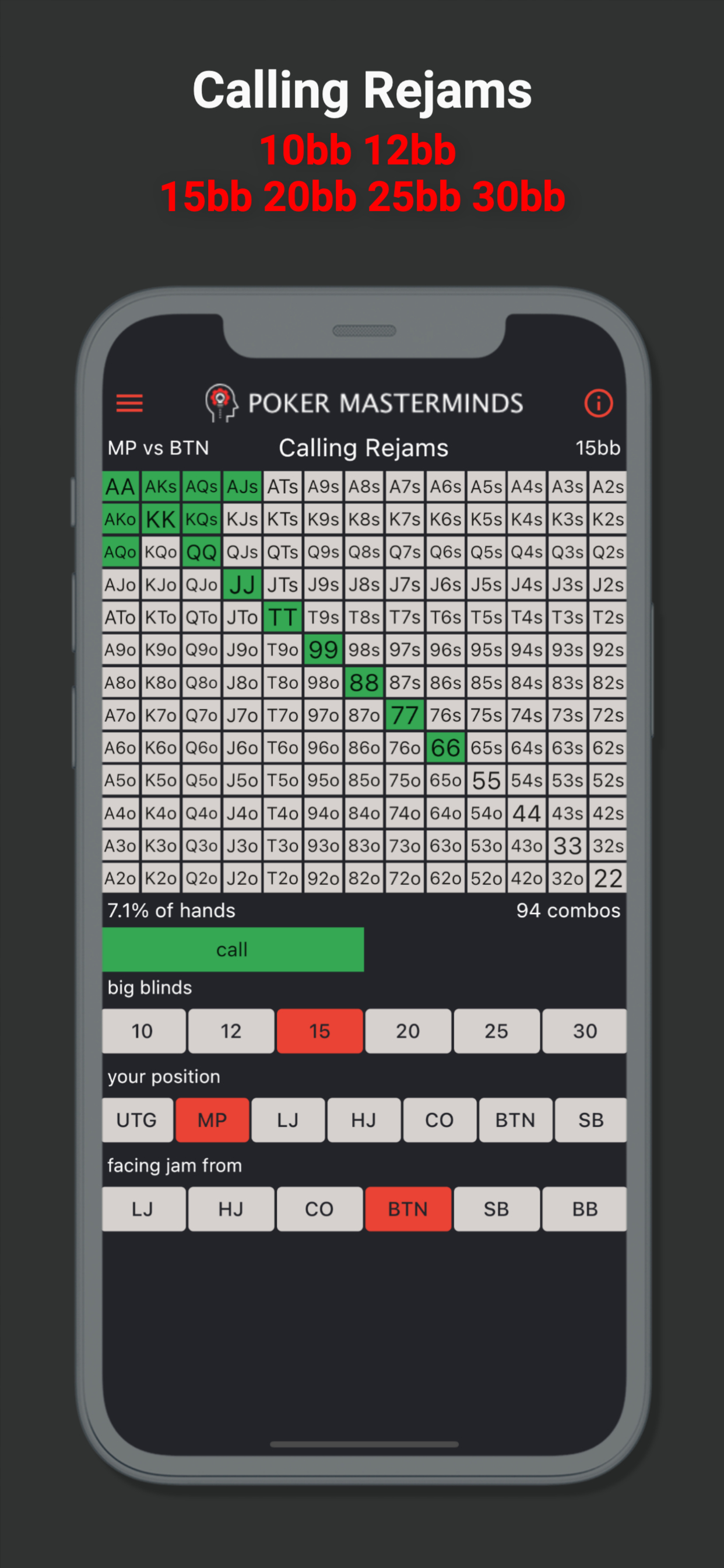This screenshot has height=1568, width=724.
Task: Tap the 32s hand cell
Action: [608, 845]
